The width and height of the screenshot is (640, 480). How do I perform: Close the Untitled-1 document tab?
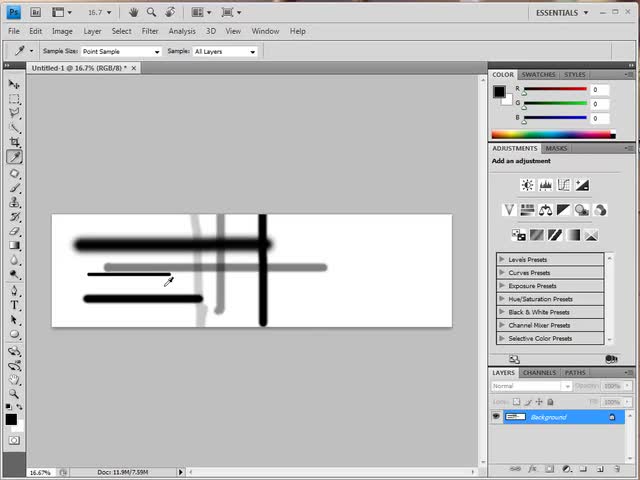[x=133, y=68]
